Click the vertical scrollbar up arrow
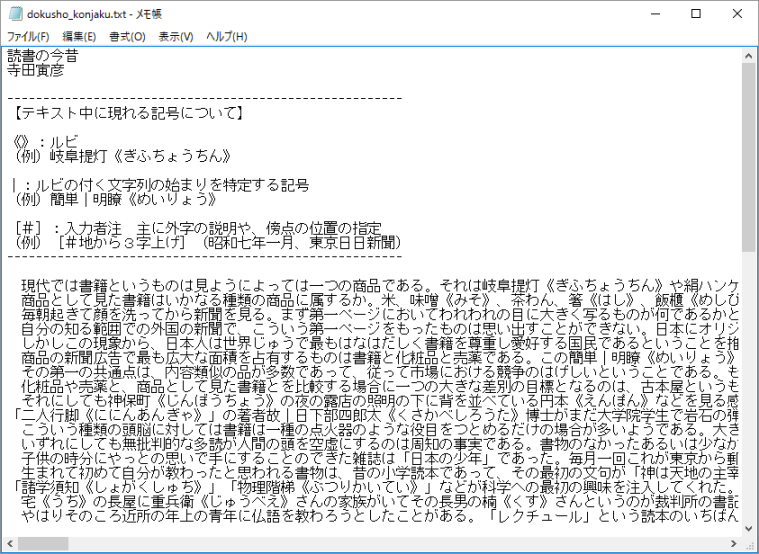Viewport: 759px width, 554px height. pos(748,55)
